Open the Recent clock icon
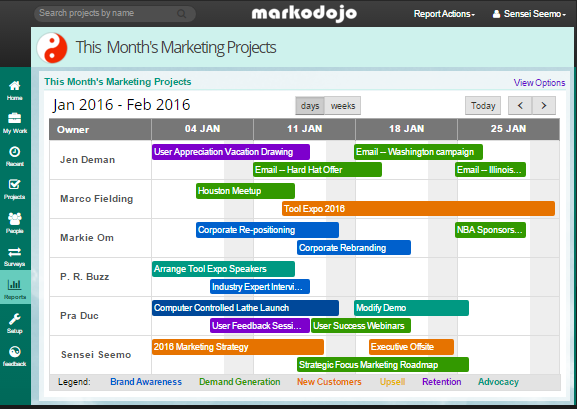The image size is (577, 409). (14, 152)
